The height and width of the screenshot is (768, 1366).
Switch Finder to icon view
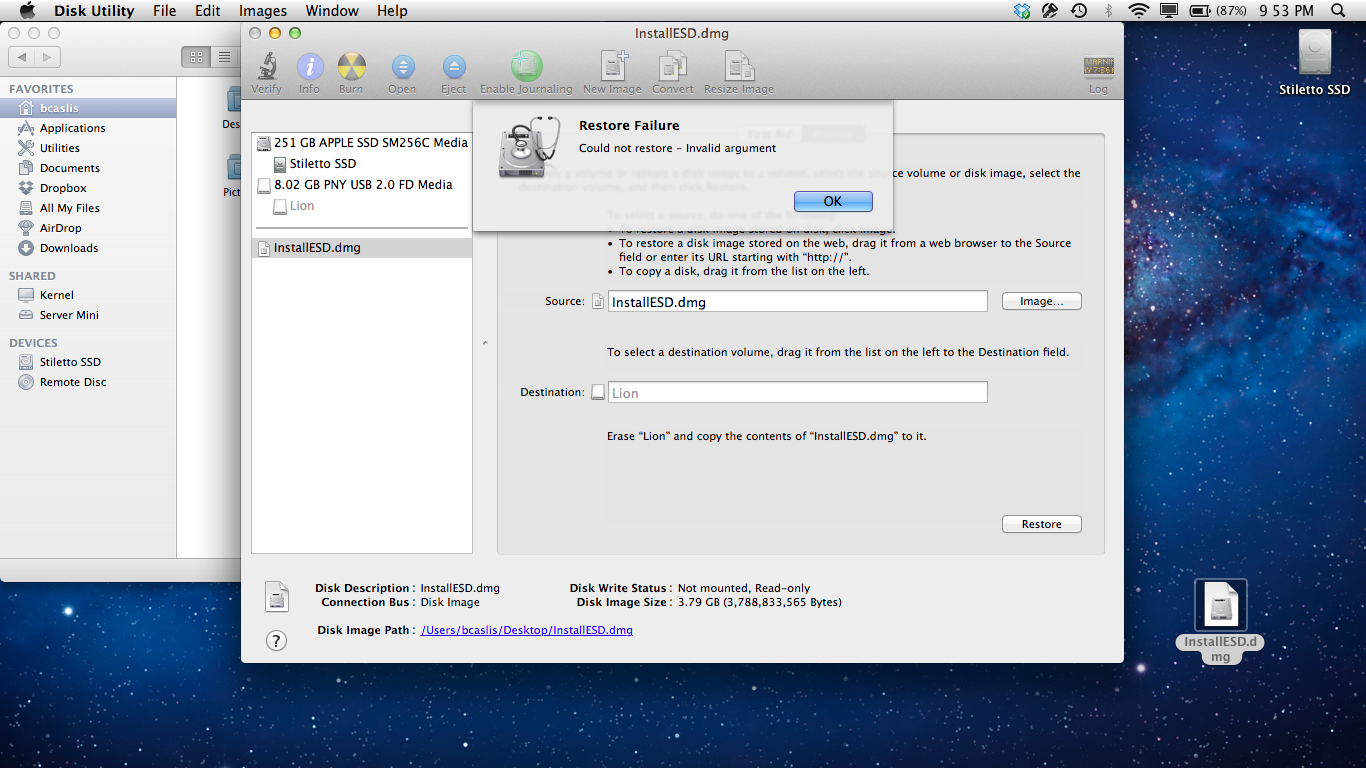pos(196,57)
